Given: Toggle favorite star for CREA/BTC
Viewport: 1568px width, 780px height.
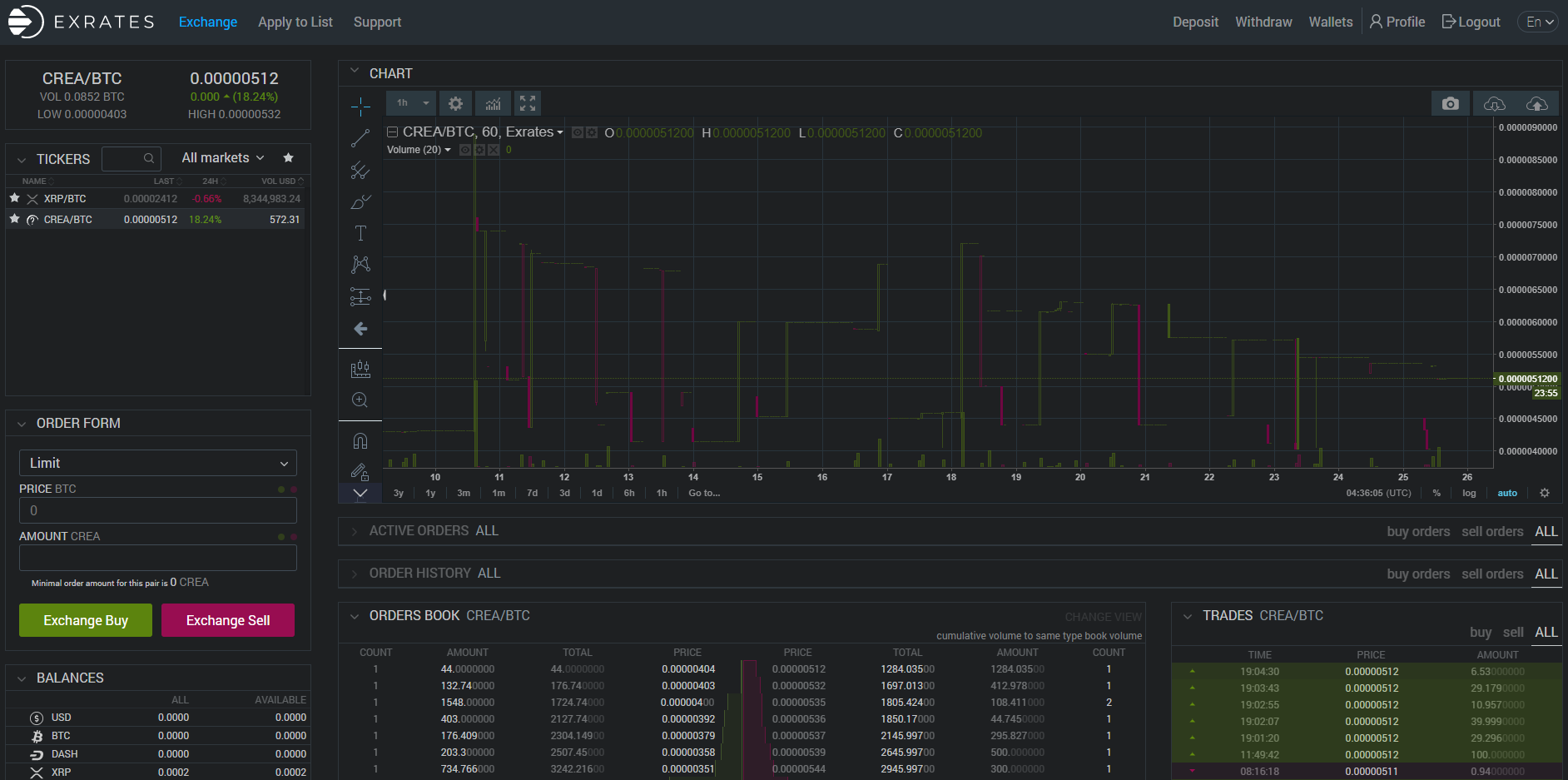Looking at the screenshot, I should [x=14, y=219].
